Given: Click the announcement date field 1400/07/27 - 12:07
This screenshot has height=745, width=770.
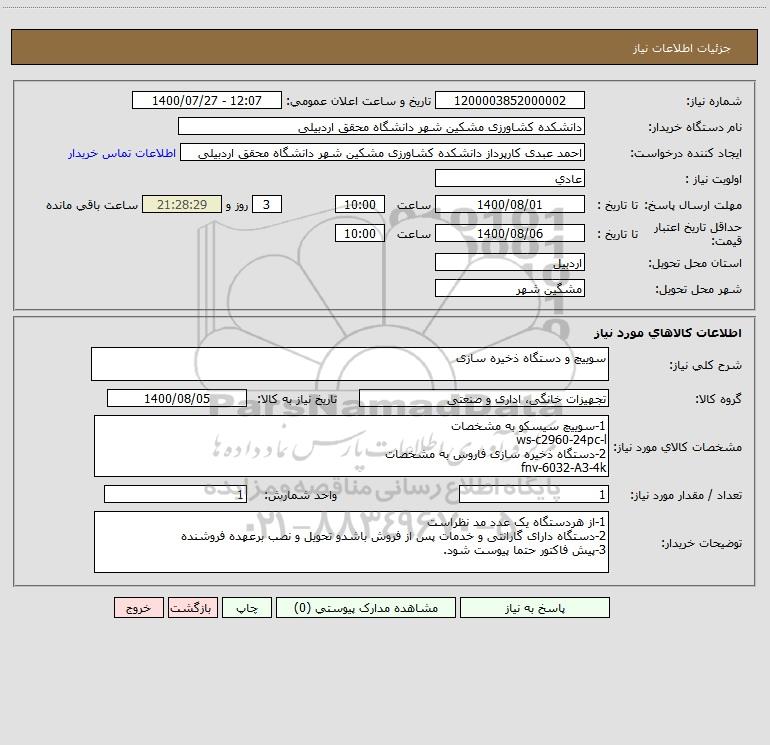Looking at the screenshot, I should [x=207, y=101].
